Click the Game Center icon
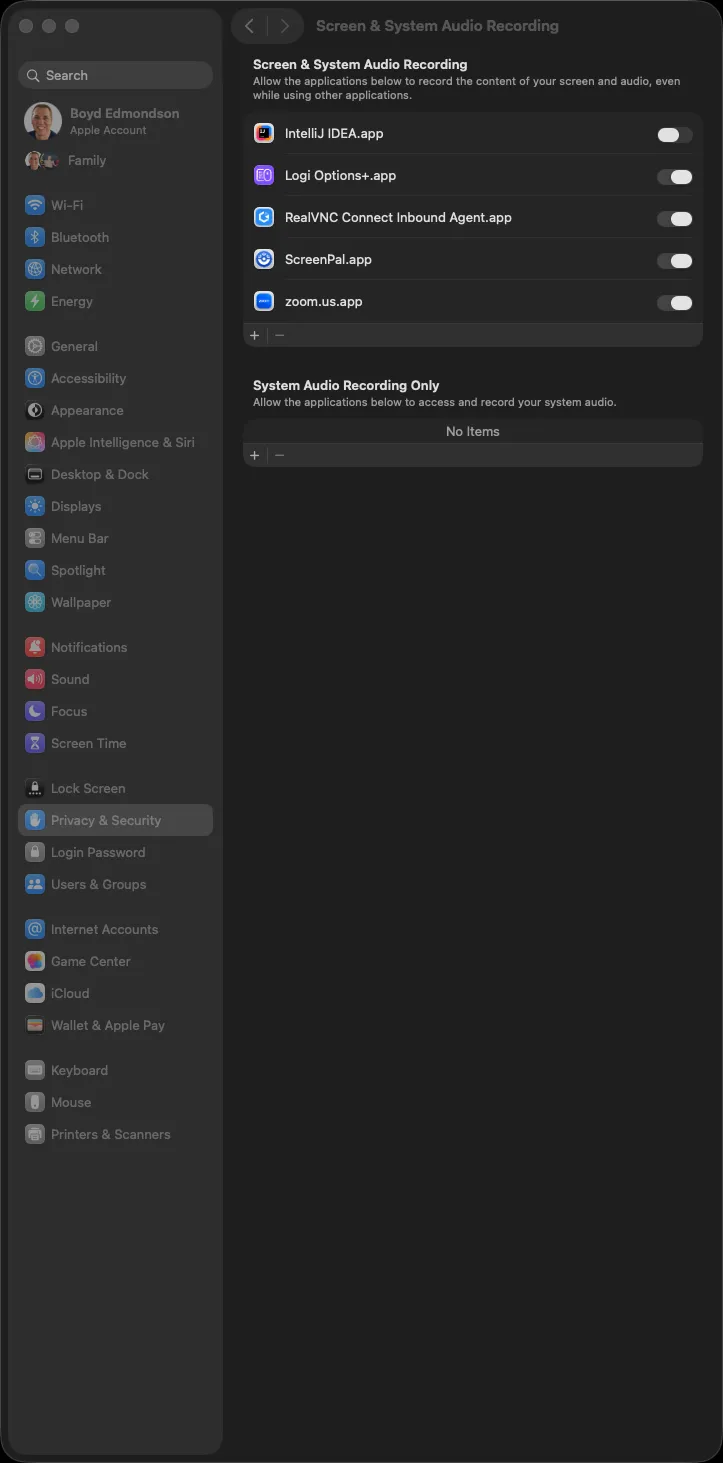This screenshot has width=723, height=1463. tap(35, 961)
